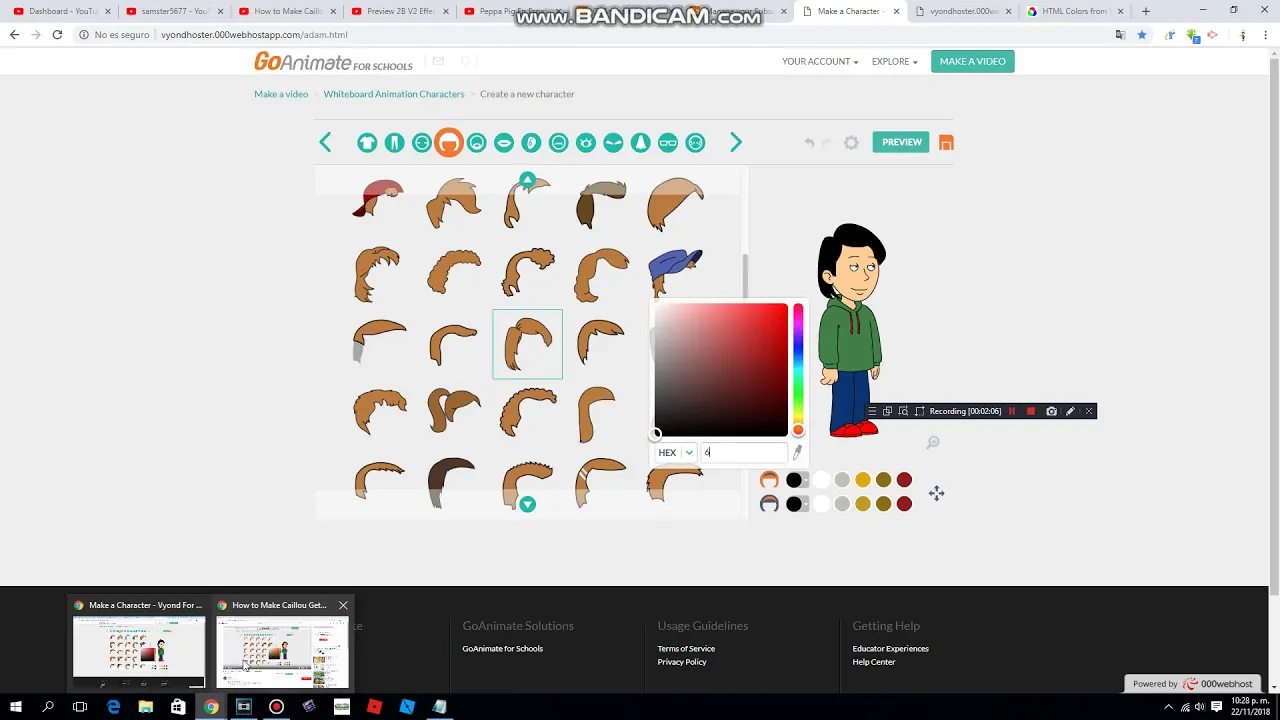
Task: Select the eyes category icon
Action: pyautogui.click(x=586, y=143)
